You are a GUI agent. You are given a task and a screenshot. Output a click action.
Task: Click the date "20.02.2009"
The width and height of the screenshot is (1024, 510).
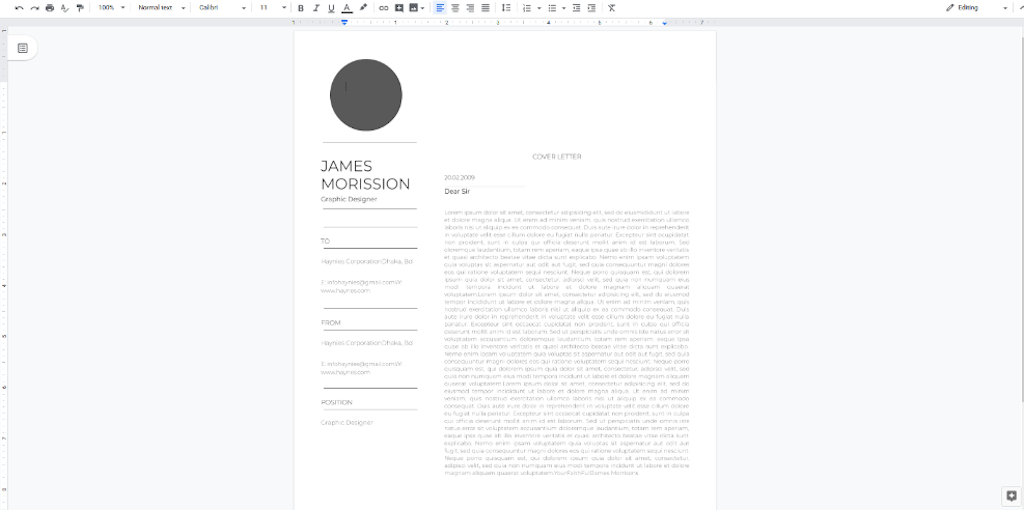pos(460,178)
